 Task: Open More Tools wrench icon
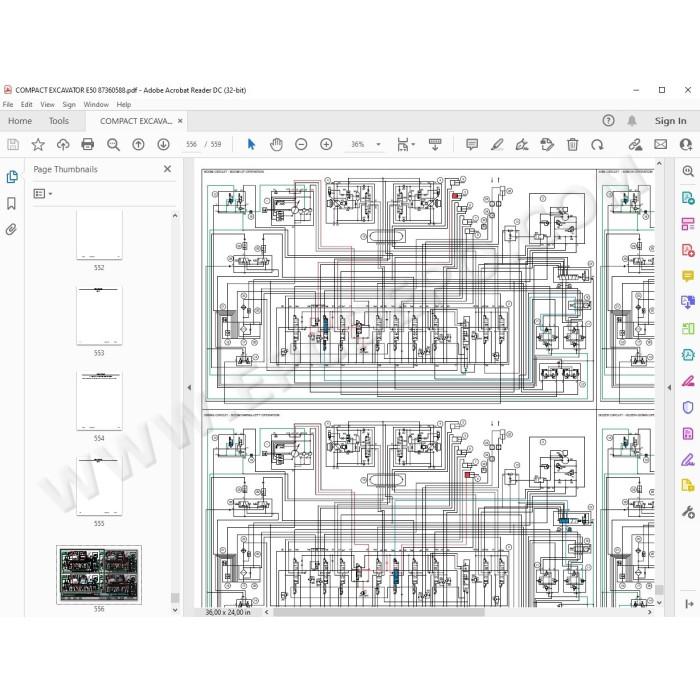(688, 512)
